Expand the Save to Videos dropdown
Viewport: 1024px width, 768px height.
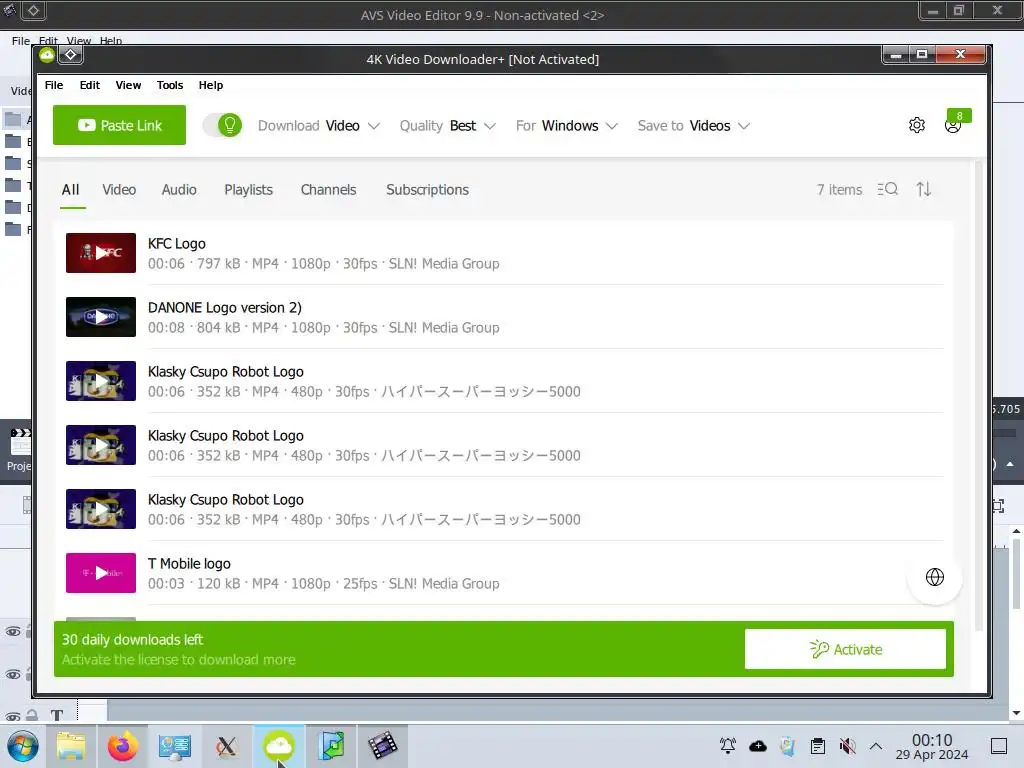694,125
